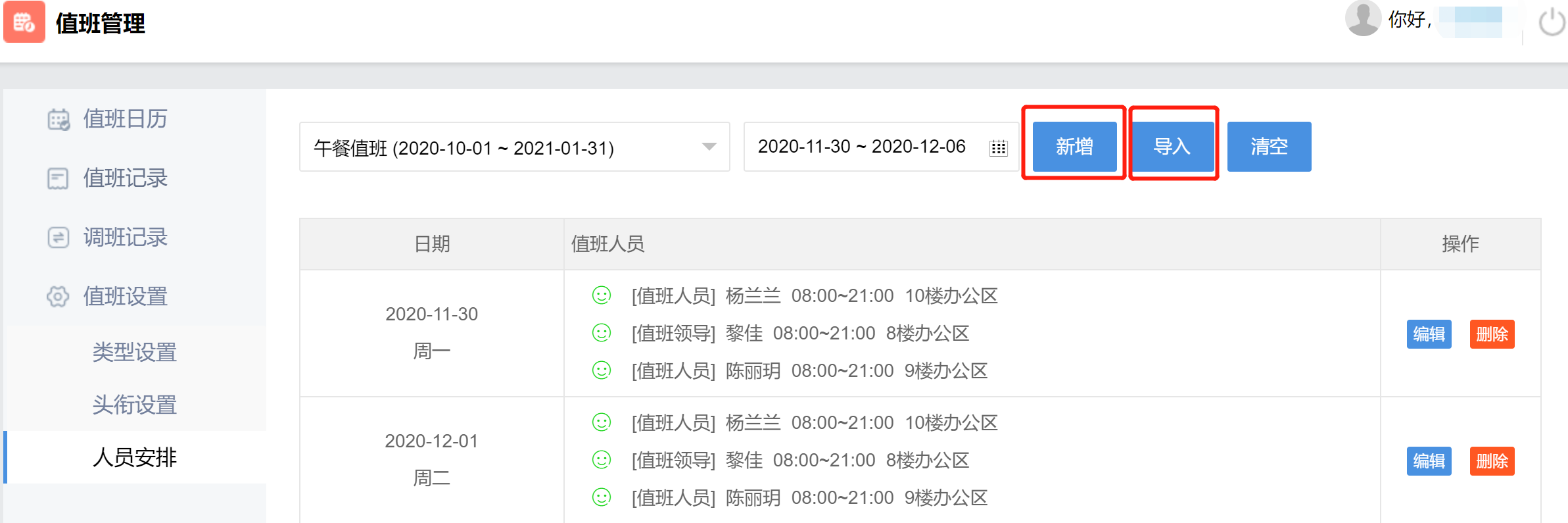Open the date range calendar picker icon
1568x523 pixels.
pos(998,147)
